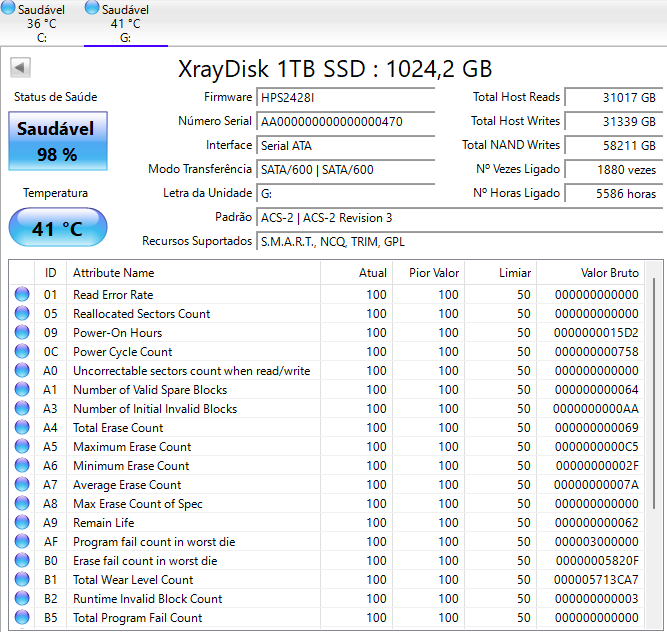Click the Recursos Suportados value field
This screenshot has width=667, height=632.
pos(457,242)
